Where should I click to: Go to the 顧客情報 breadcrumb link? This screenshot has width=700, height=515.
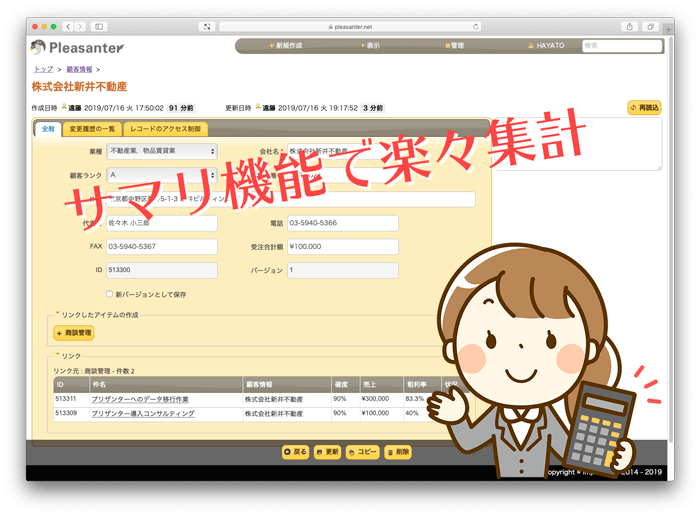[x=79, y=69]
